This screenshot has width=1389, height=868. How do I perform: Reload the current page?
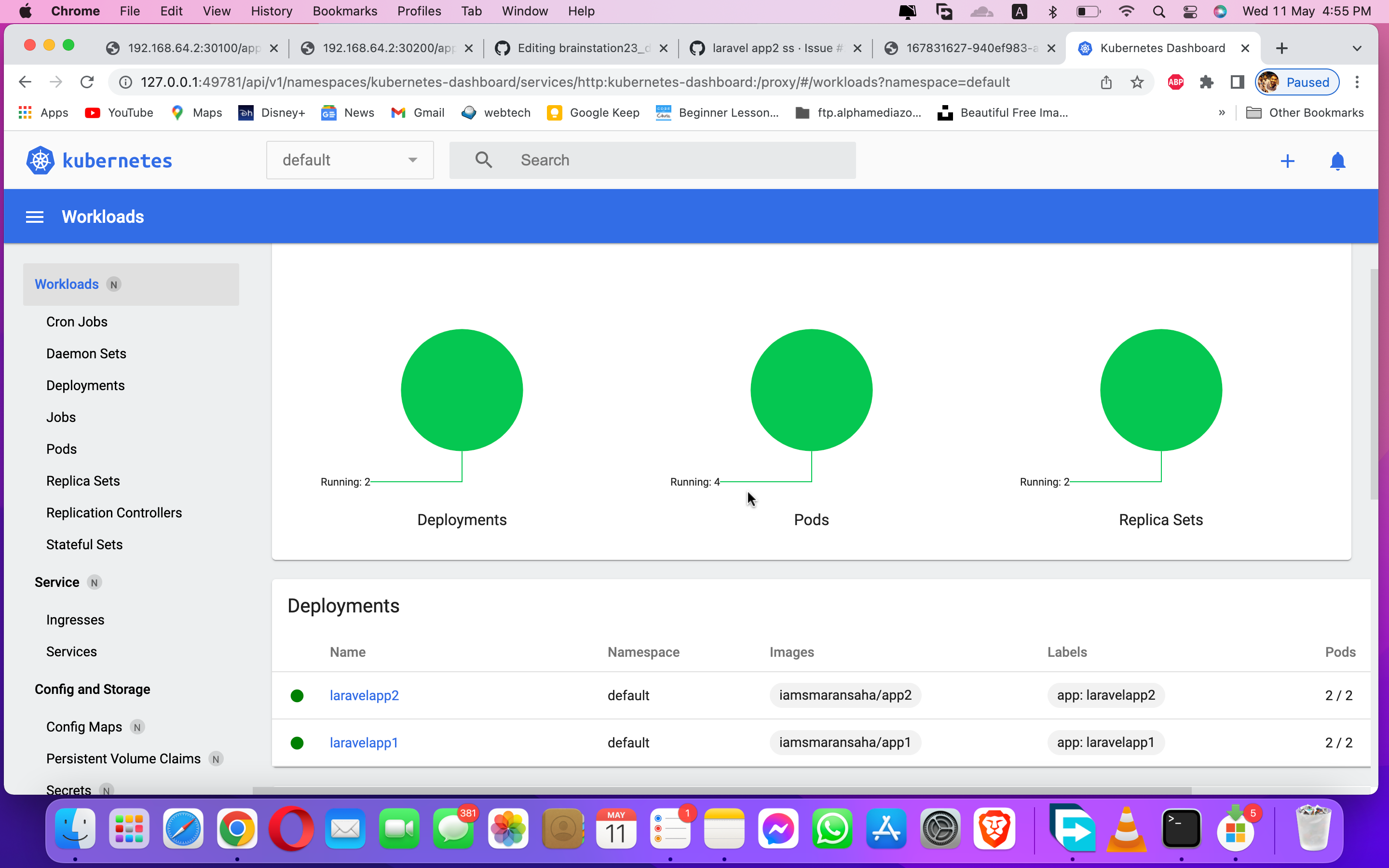click(87, 82)
